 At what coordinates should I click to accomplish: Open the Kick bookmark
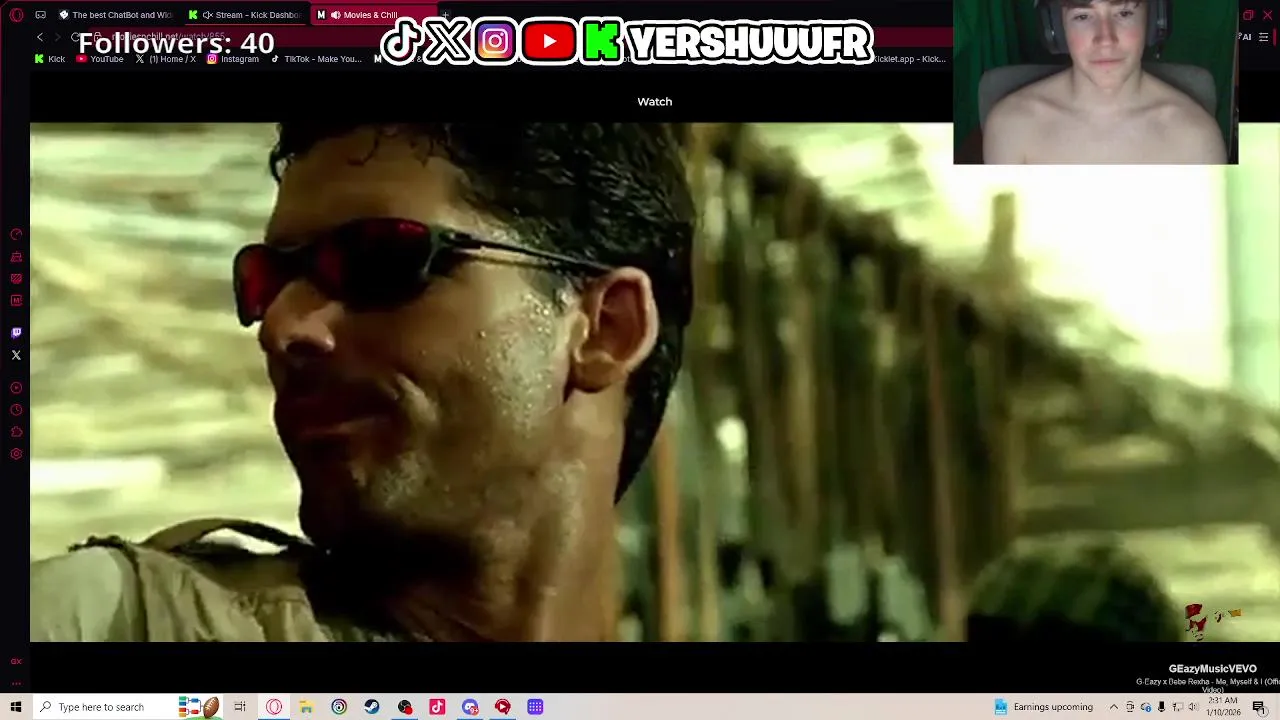[49, 59]
